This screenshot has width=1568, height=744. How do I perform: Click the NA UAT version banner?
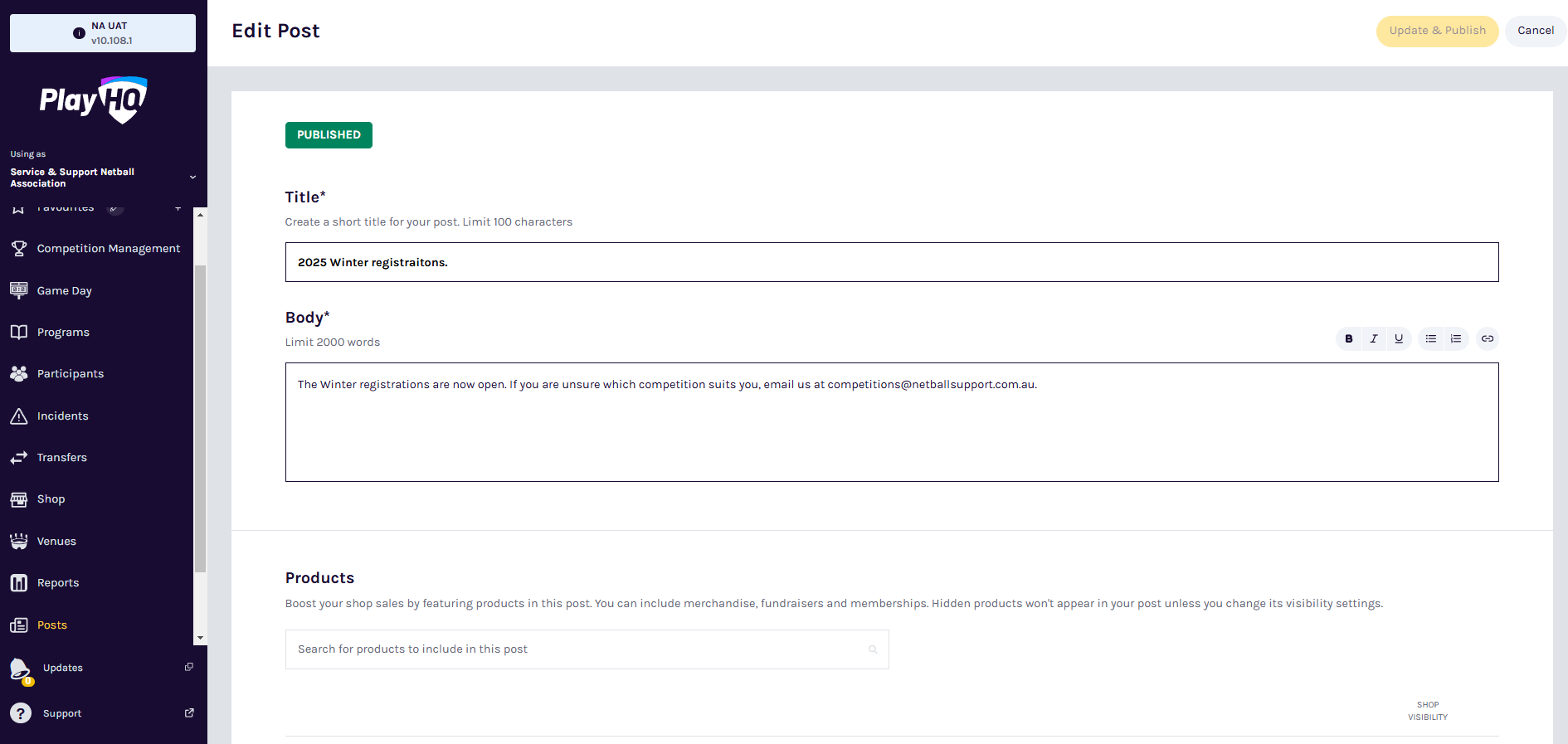click(x=103, y=33)
